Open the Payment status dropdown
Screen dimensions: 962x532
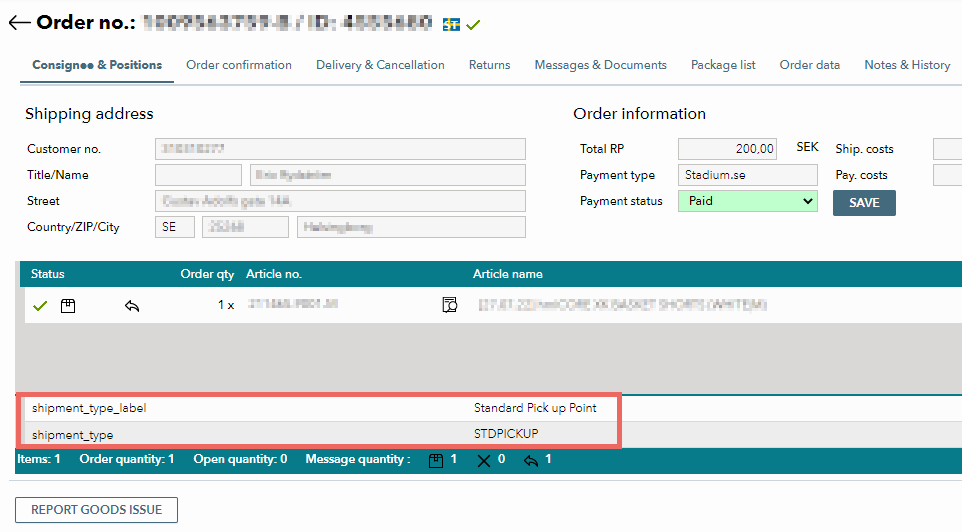[x=747, y=201]
